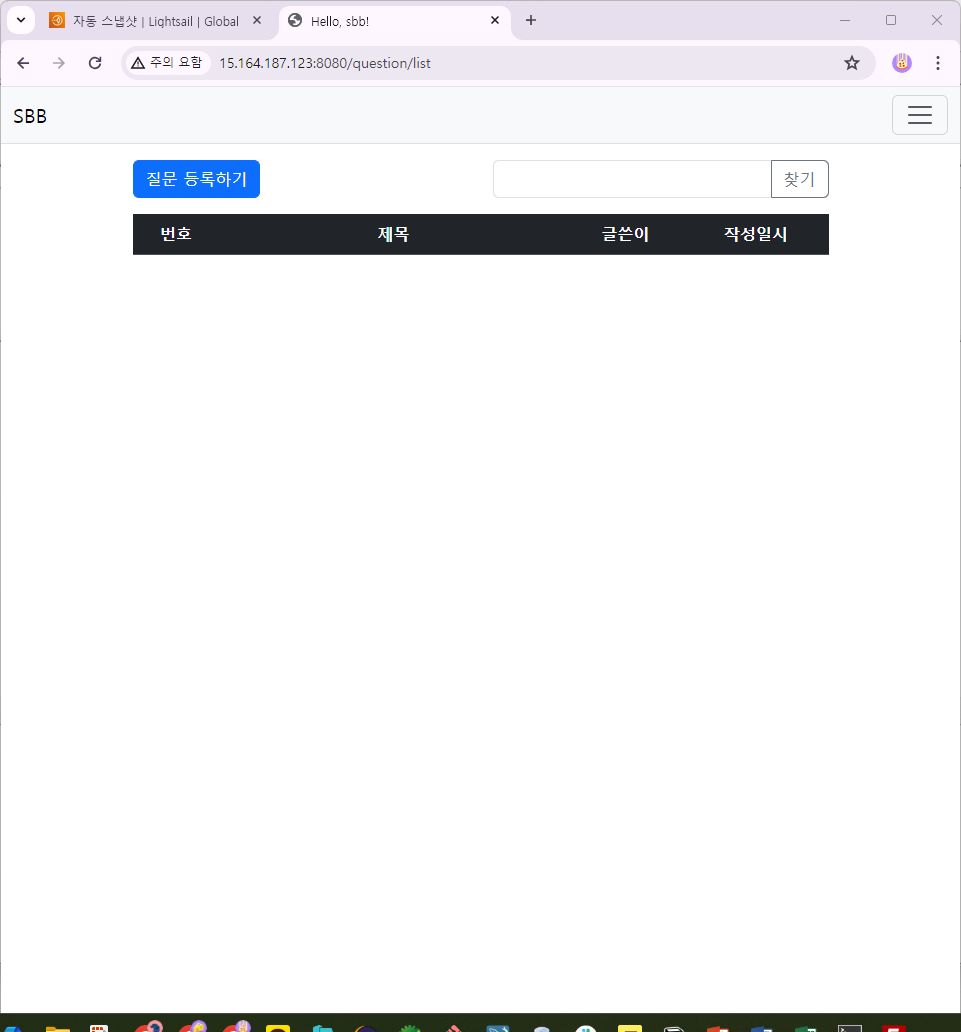Expand the hamburger navigation menu
961x1032 pixels.
coord(920,115)
